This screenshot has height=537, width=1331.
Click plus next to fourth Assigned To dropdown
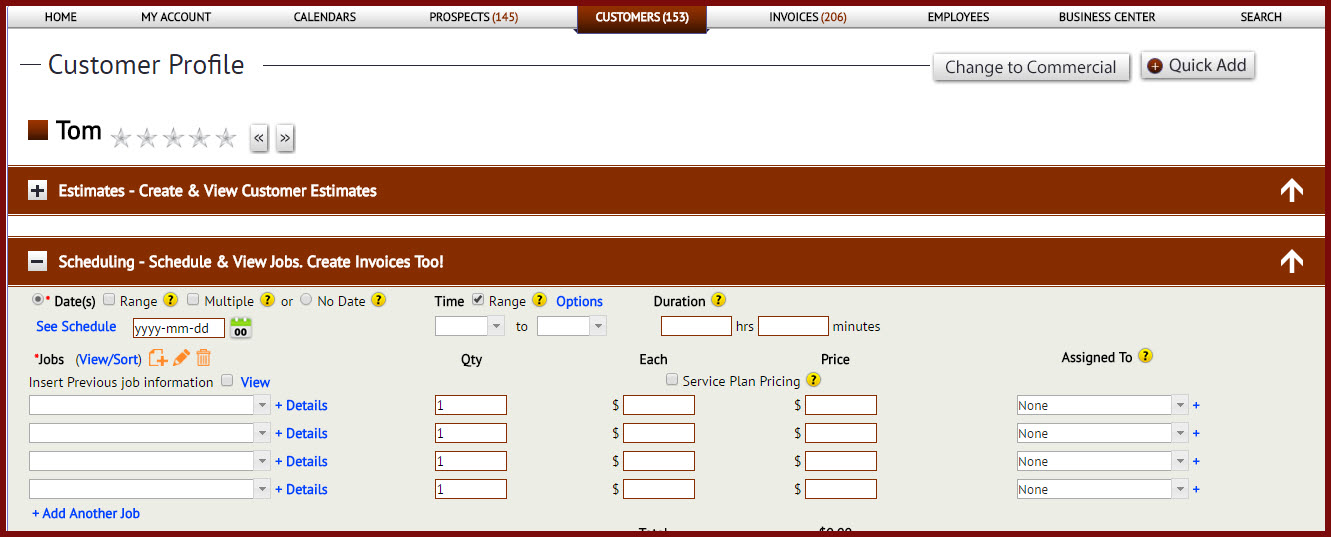[x=1196, y=489]
